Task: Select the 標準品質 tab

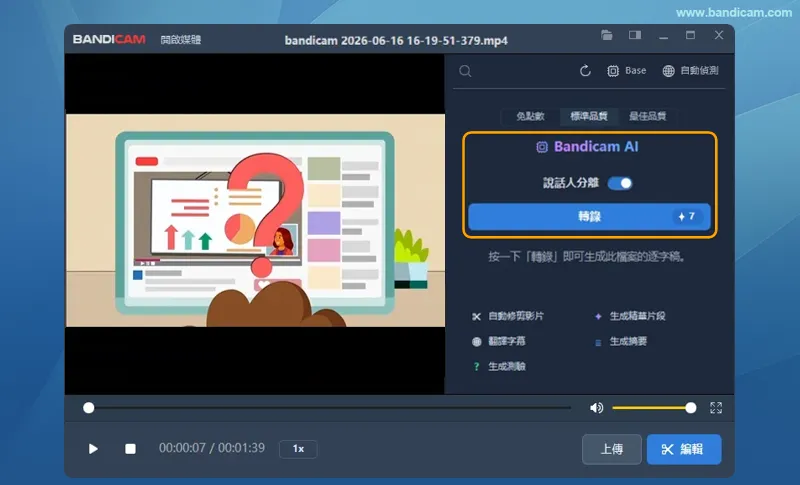Action: (x=589, y=116)
